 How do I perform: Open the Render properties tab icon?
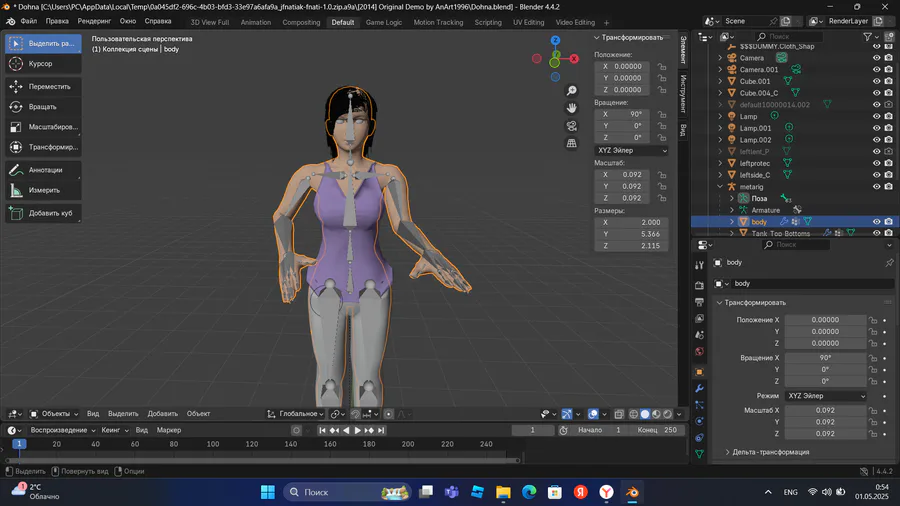coord(699,285)
